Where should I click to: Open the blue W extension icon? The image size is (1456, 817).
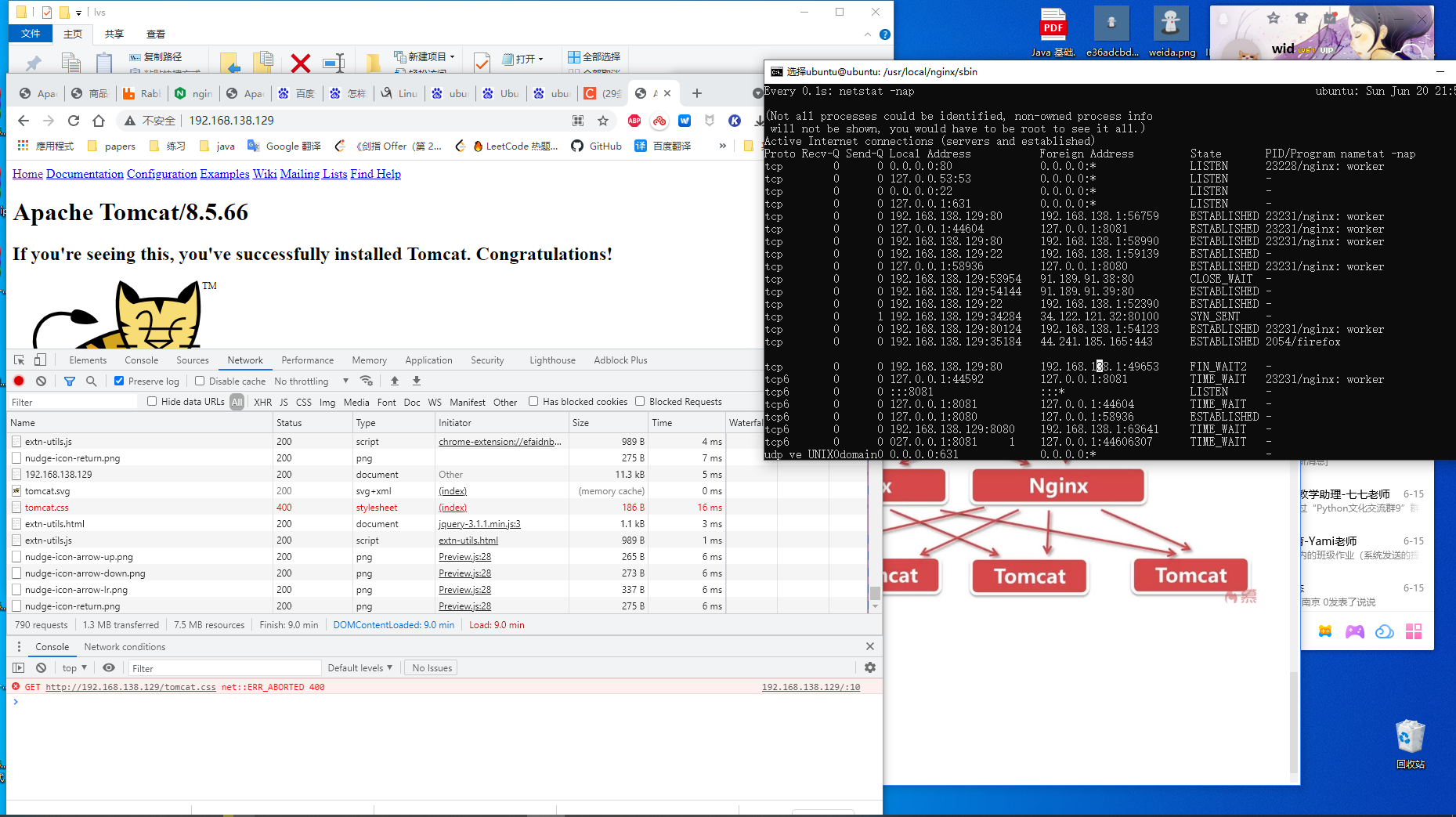[x=685, y=121]
